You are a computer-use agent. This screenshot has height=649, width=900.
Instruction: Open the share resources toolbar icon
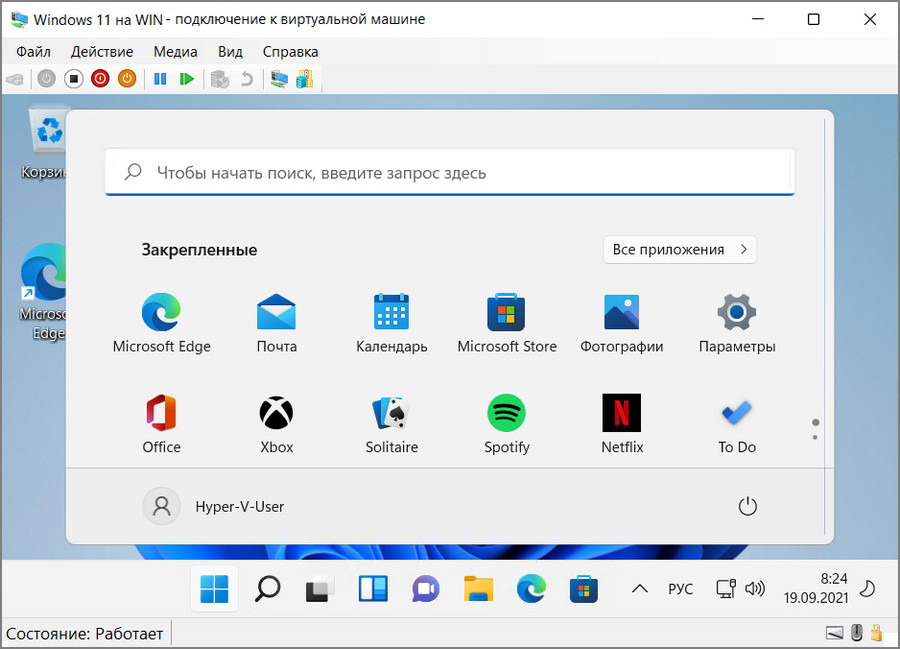[x=305, y=79]
